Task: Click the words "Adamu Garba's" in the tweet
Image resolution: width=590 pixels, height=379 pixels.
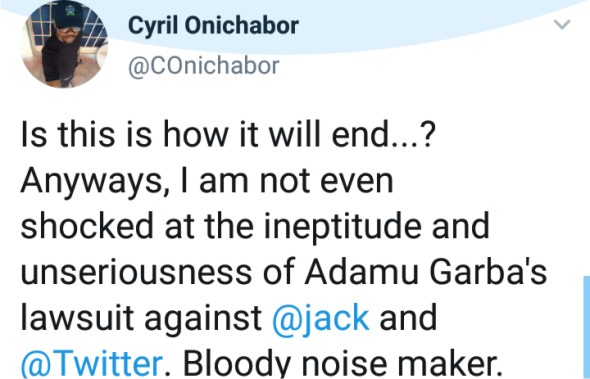Action: pyautogui.click(x=425, y=271)
